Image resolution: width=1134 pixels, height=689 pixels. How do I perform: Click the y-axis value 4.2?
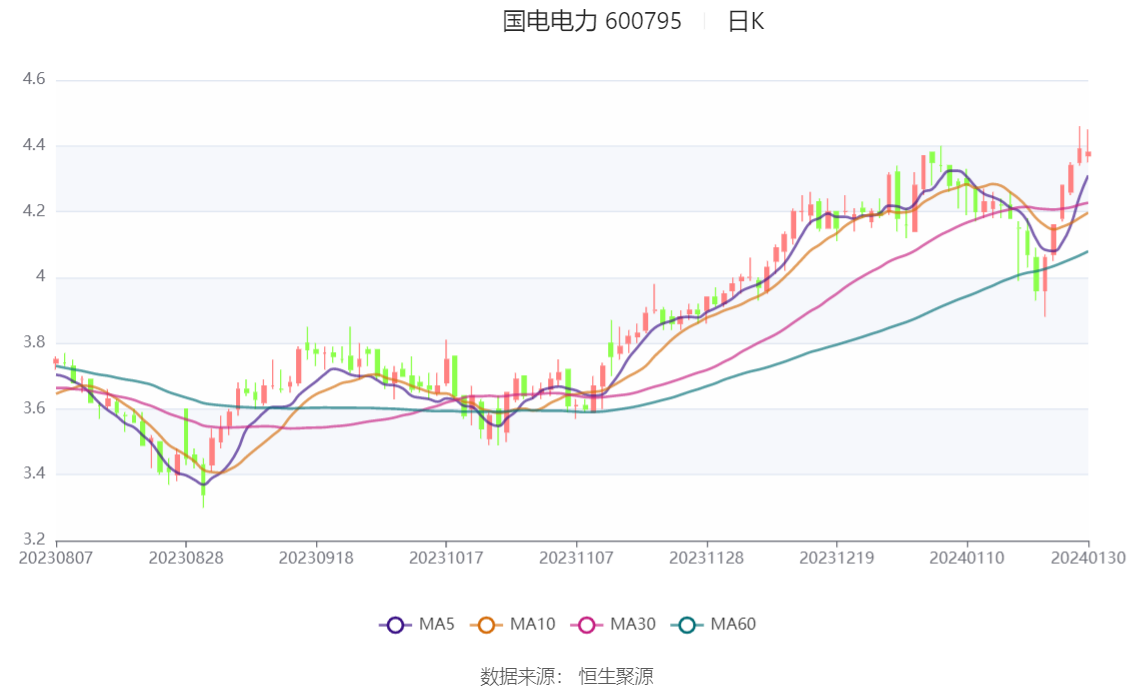click(x=34, y=210)
